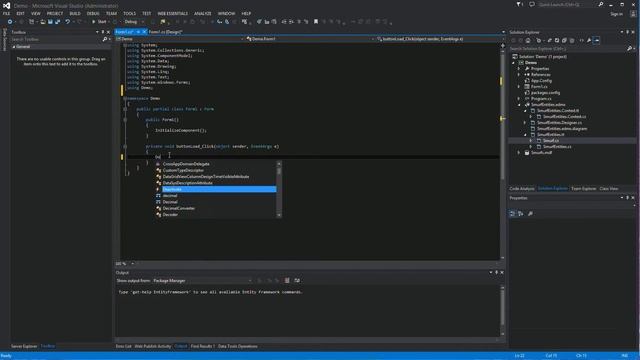Switch to the Data Tools Operations tab
The image size is (640, 360).
click(238, 347)
